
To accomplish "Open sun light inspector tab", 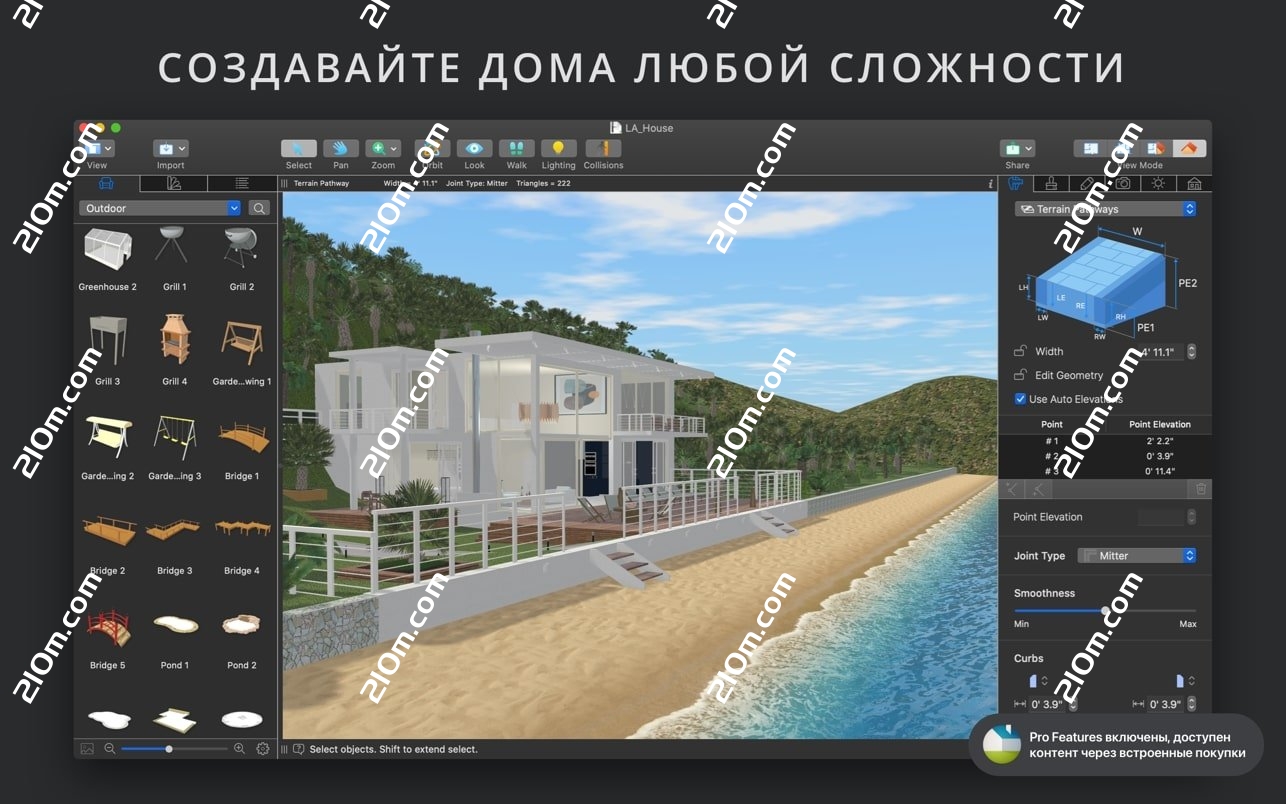I will [1158, 183].
